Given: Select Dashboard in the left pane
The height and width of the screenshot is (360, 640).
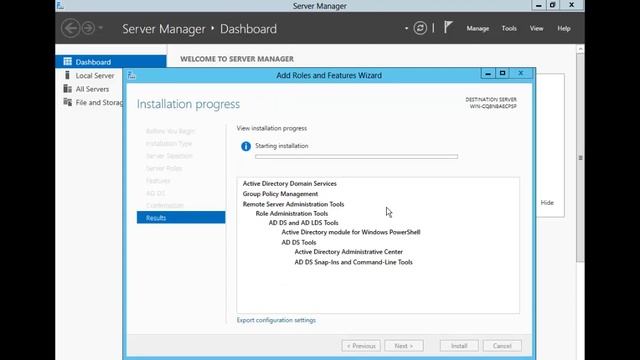Looking at the screenshot, I should click(111, 62).
